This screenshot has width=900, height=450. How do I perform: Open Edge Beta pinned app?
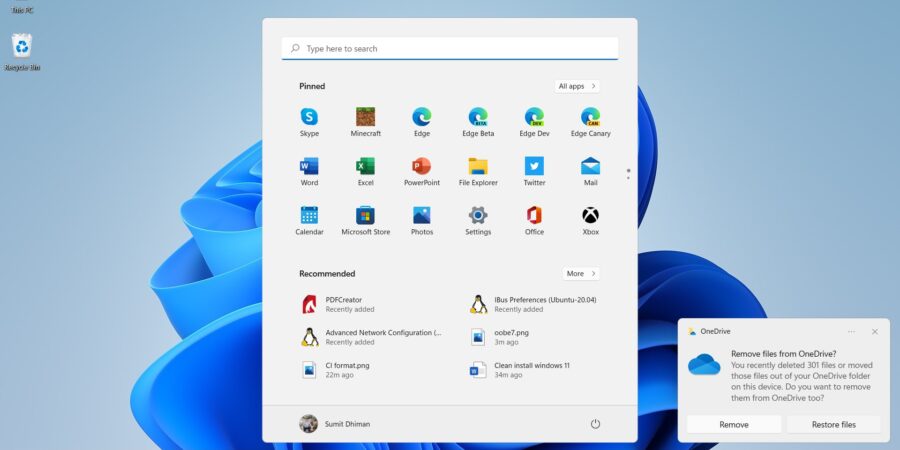[478, 122]
